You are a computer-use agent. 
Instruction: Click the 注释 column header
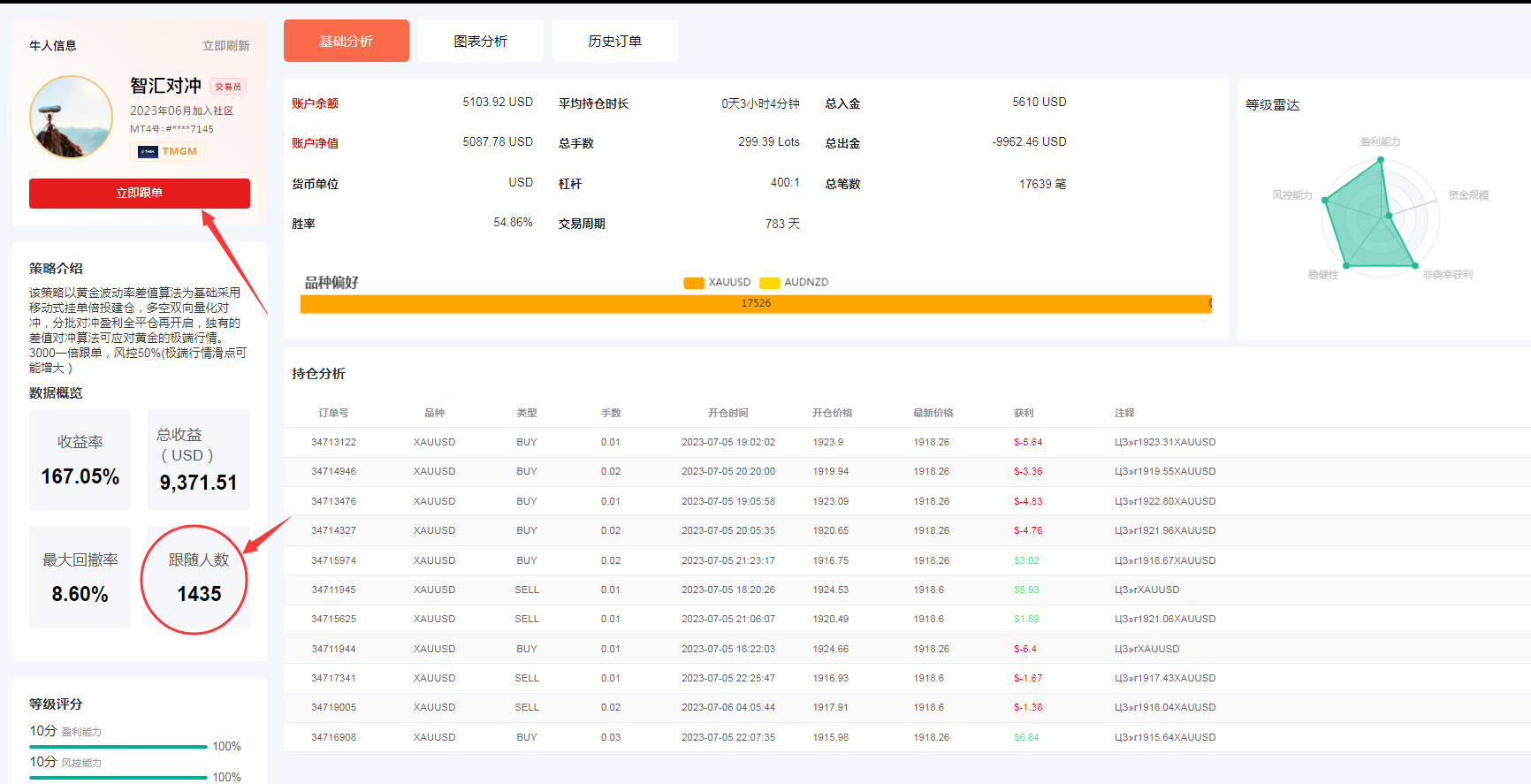[1124, 413]
